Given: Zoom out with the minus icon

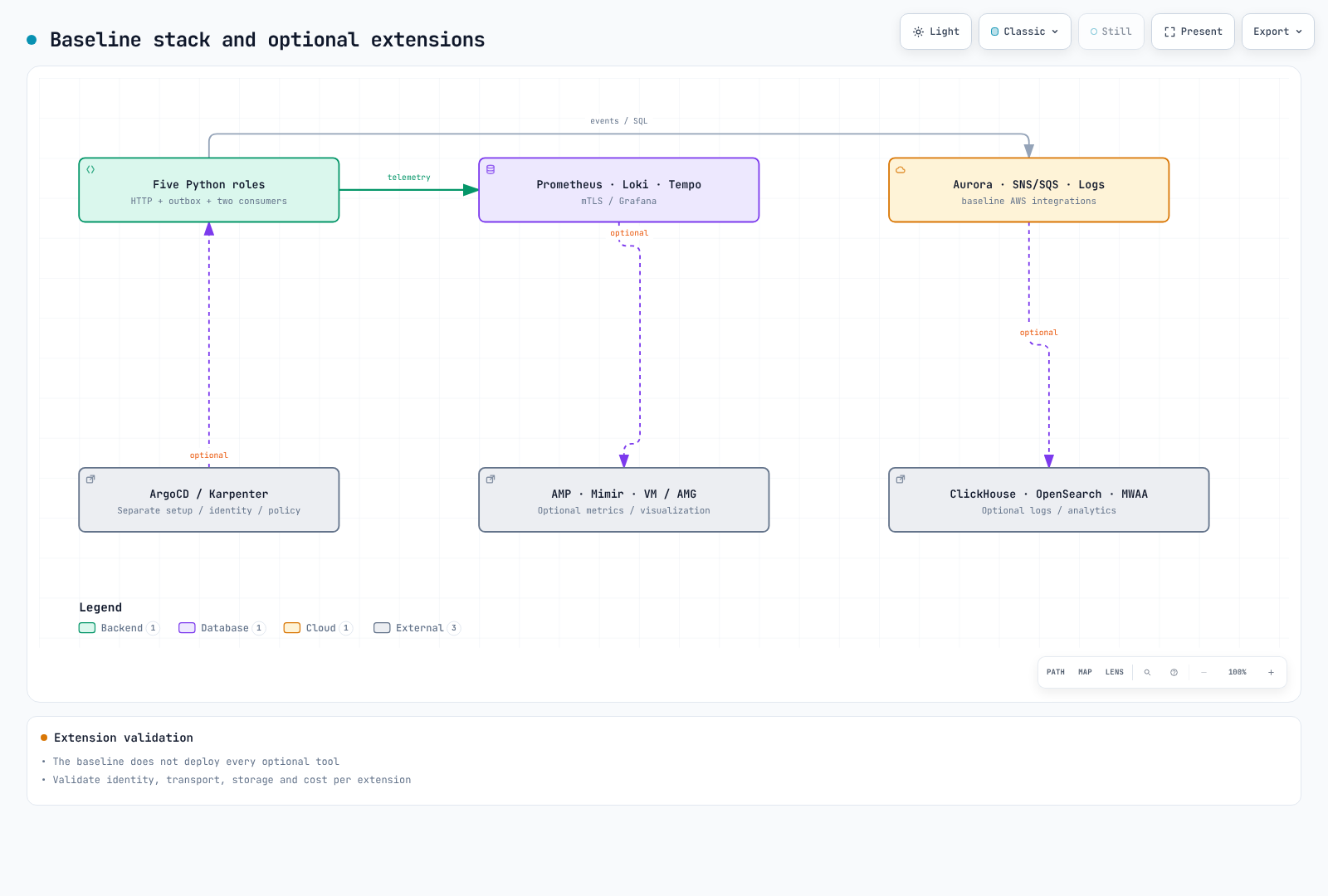Looking at the screenshot, I should (1203, 672).
